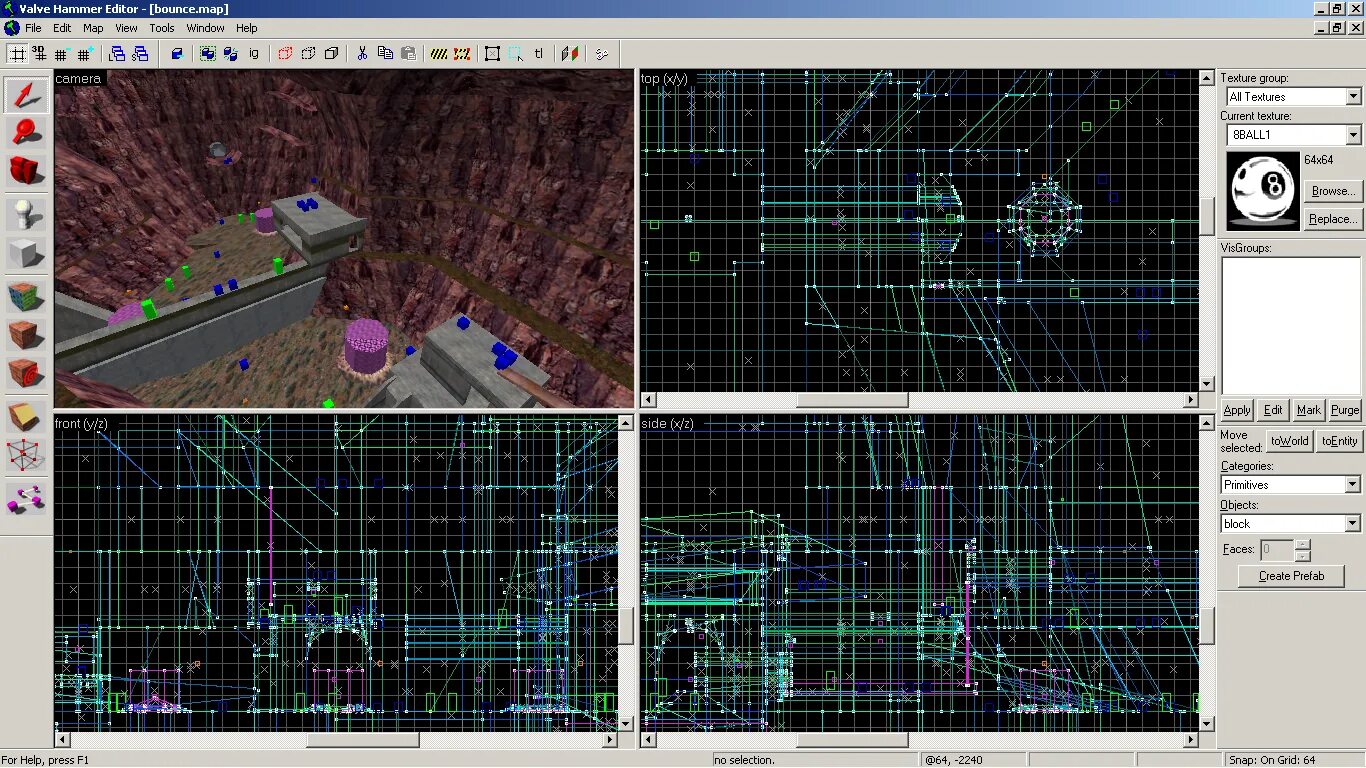Click the VisGroups Edit button
Viewport: 1366px width, 768px height.
tap(1273, 410)
